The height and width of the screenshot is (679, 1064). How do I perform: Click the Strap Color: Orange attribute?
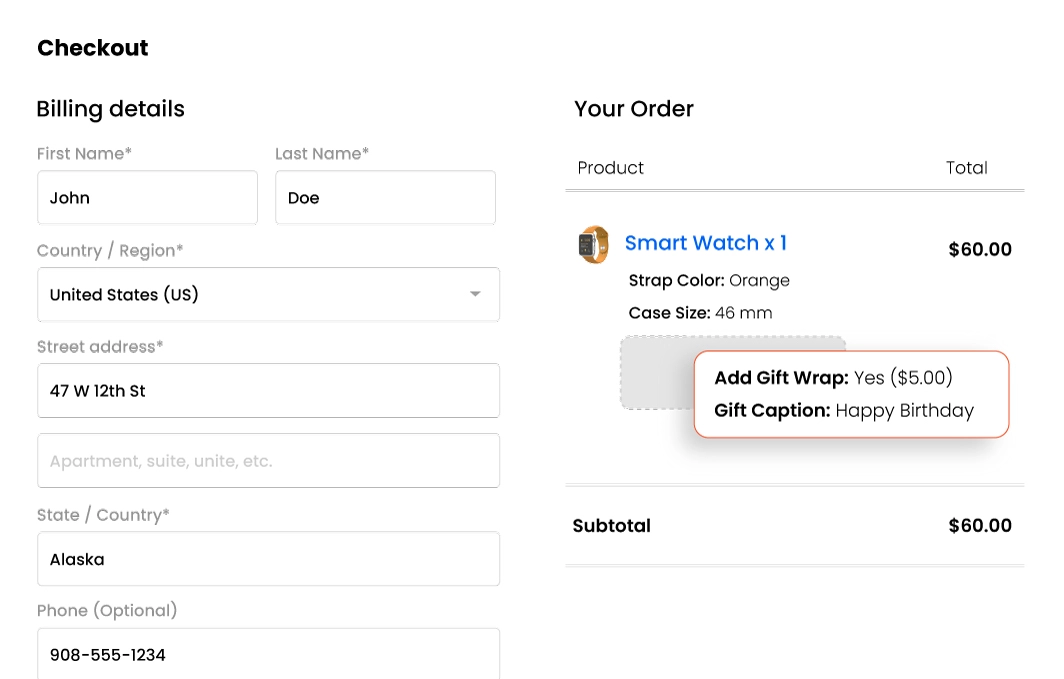709,280
